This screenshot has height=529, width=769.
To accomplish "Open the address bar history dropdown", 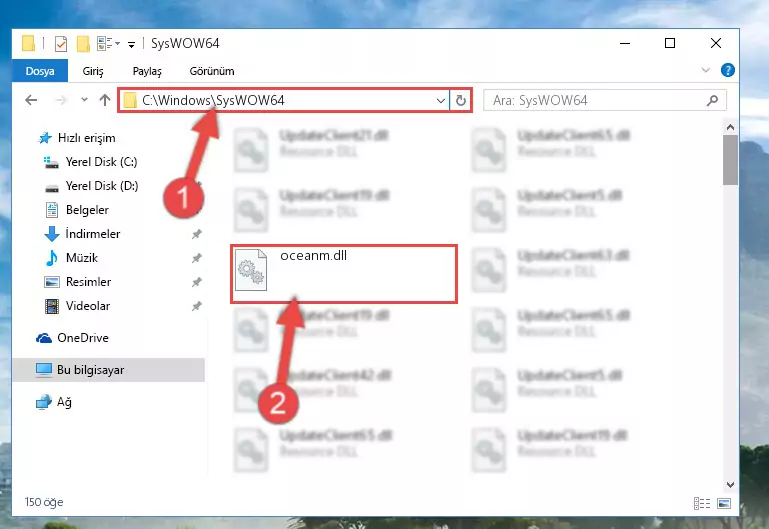I will 440,101.
